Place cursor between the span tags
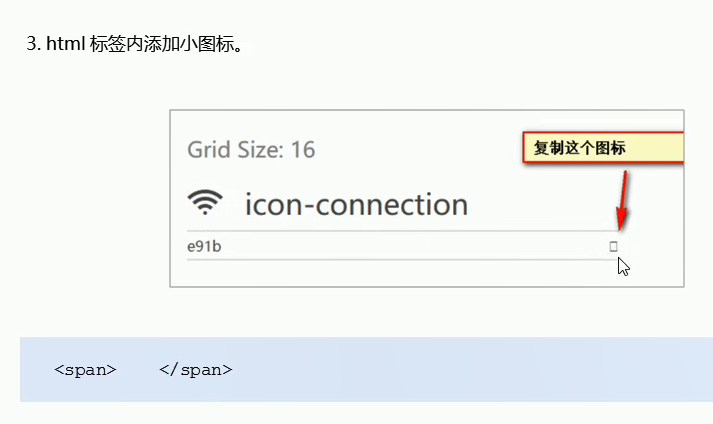Viewport: 713px width, 424px height. pos(138,369)
